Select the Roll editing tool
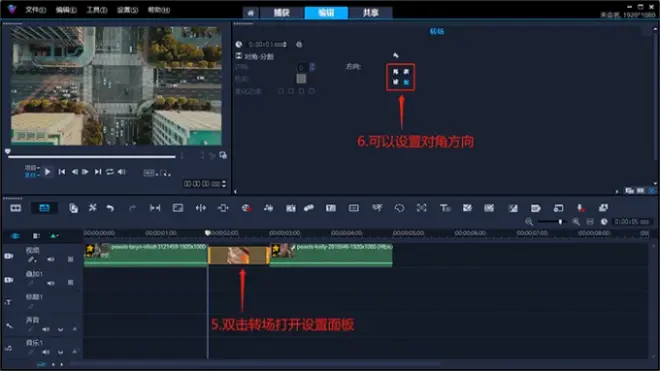The image size is (660, 371). (x=201, y=208)
